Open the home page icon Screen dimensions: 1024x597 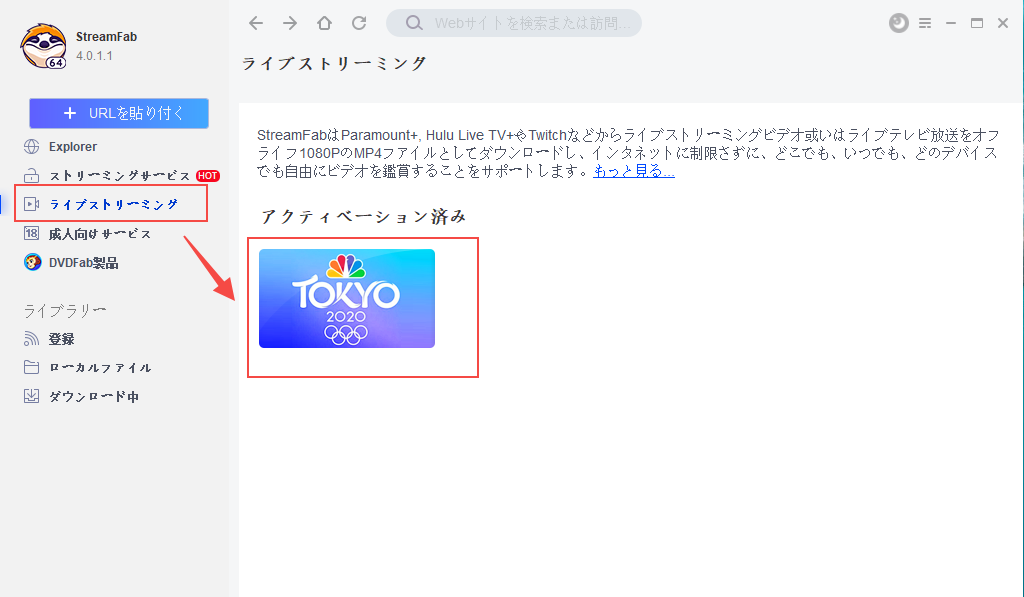point(324,23)
